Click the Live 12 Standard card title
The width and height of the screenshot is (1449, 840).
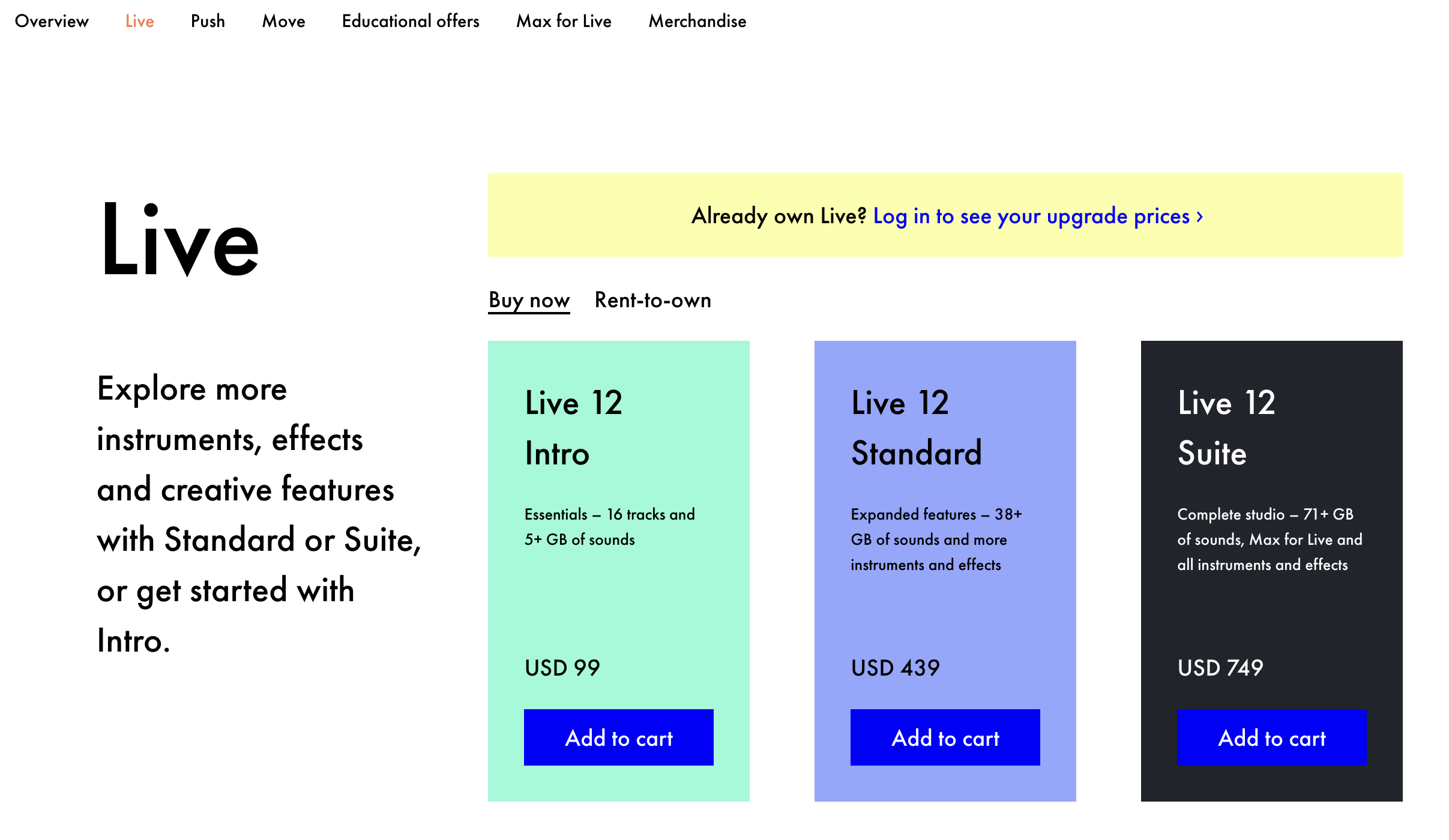[x=916, y=427]
